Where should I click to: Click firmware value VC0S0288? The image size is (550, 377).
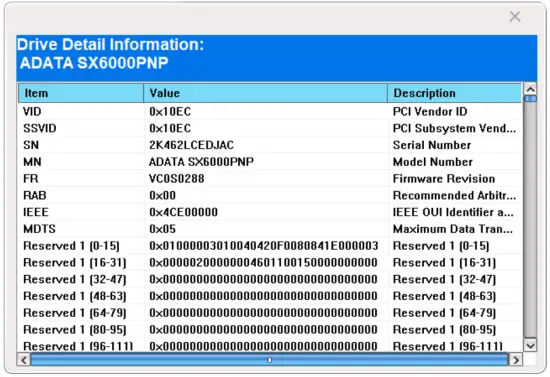(x=177, y=179)
